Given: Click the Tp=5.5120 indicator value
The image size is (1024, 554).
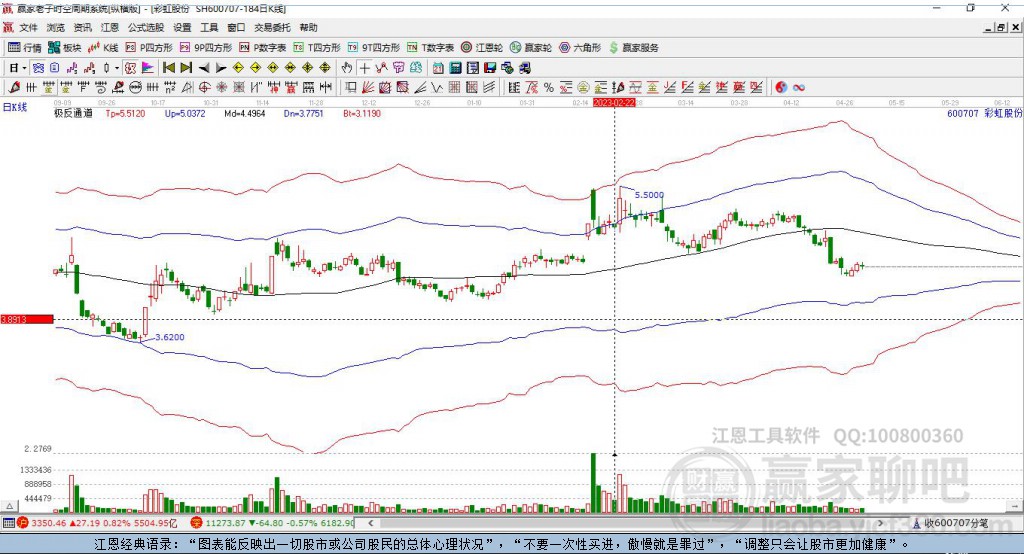Looking at the screenshot, I should [x=125, y=113].
